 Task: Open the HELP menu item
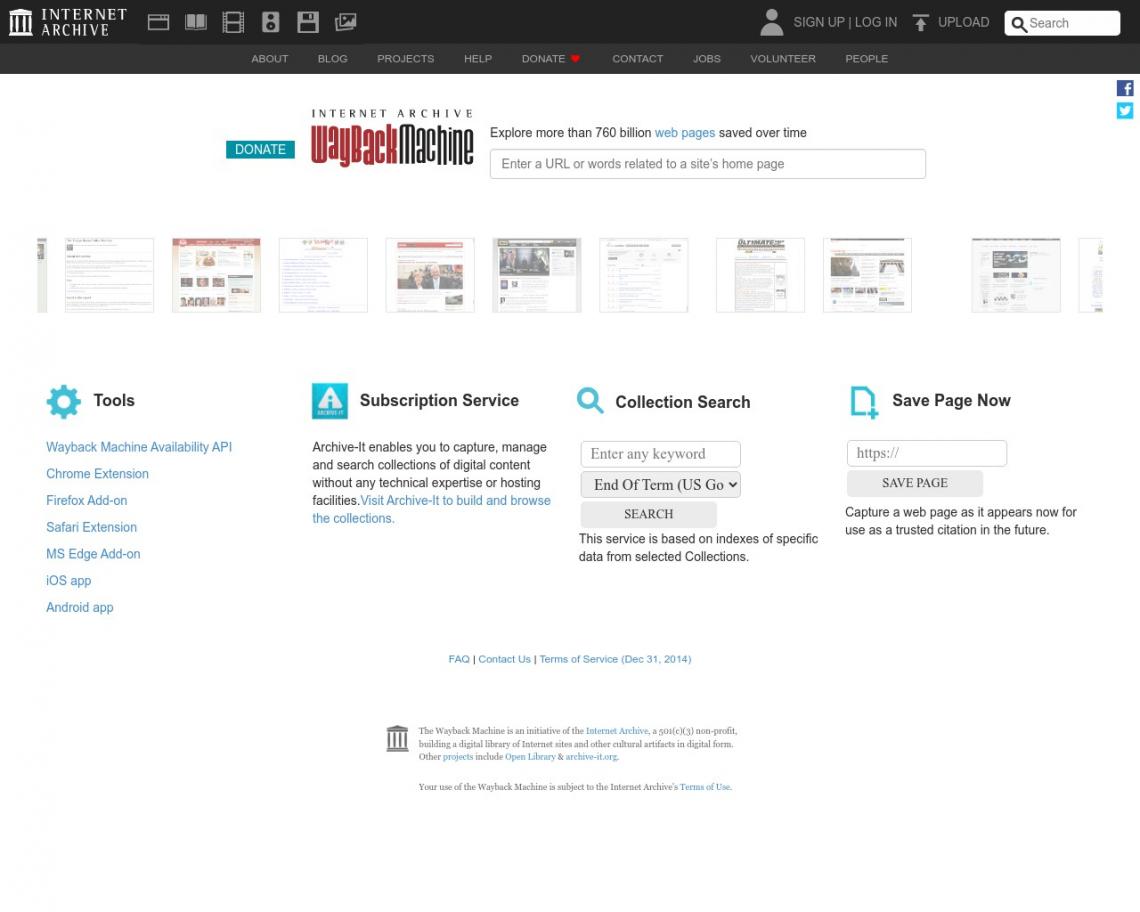tap(478, 59)
